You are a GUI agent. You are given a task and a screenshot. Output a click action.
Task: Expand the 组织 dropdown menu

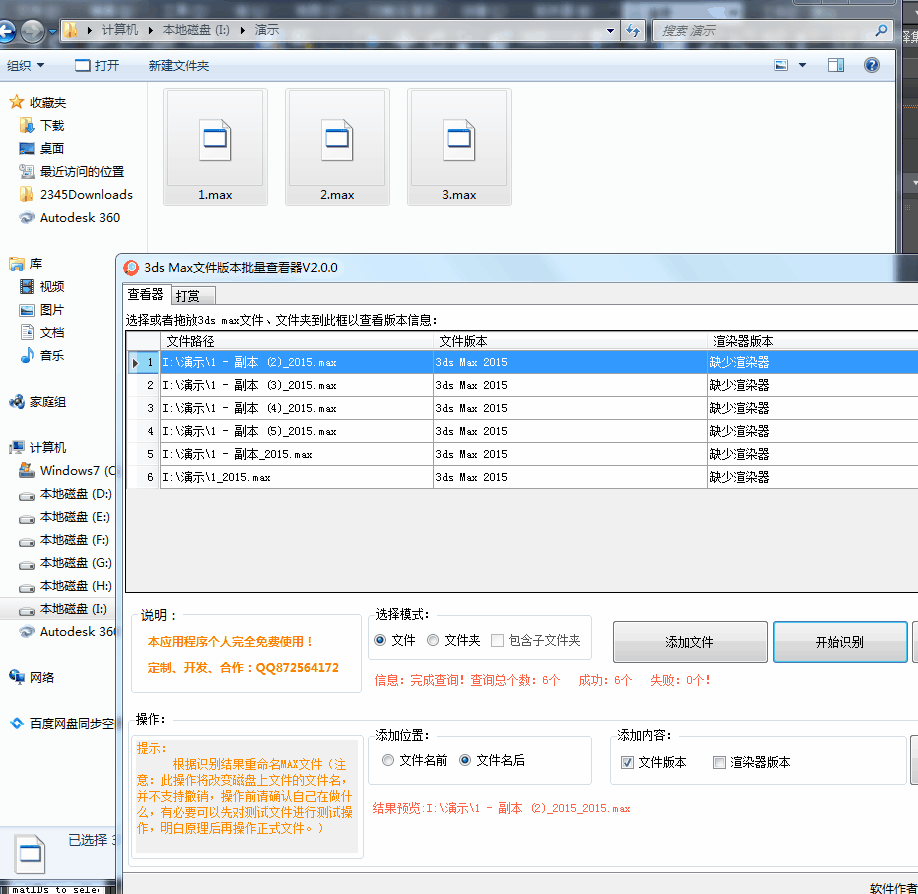[x=26, y=65]
